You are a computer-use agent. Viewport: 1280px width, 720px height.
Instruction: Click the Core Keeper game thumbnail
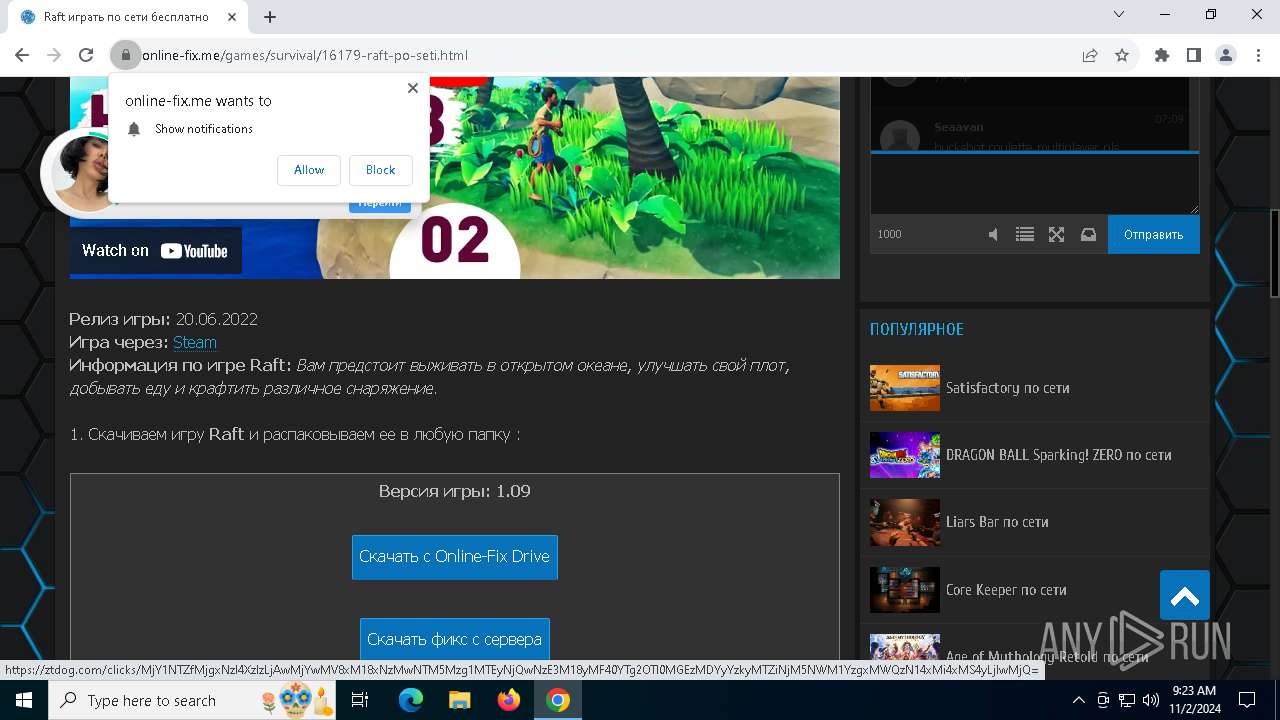(x=905, y=590)
